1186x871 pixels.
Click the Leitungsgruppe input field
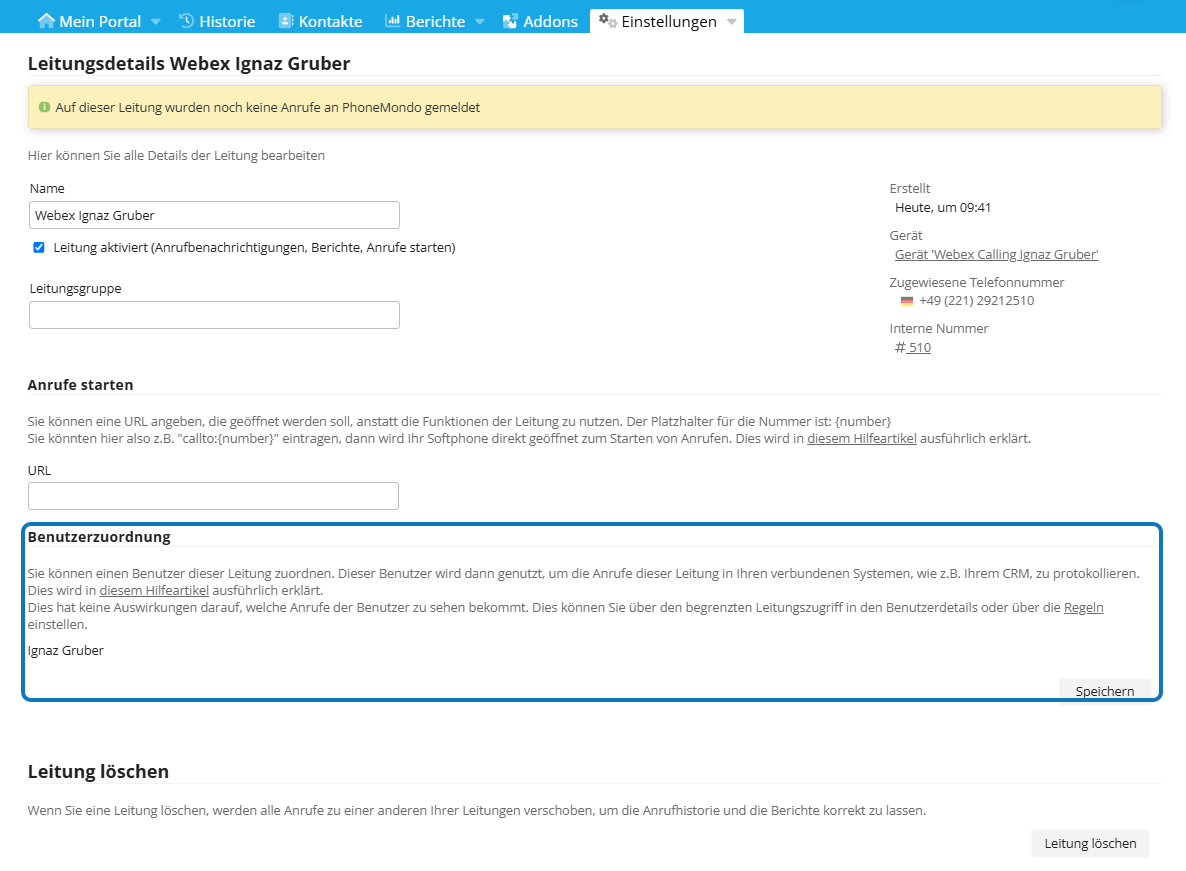pos(214,315)
